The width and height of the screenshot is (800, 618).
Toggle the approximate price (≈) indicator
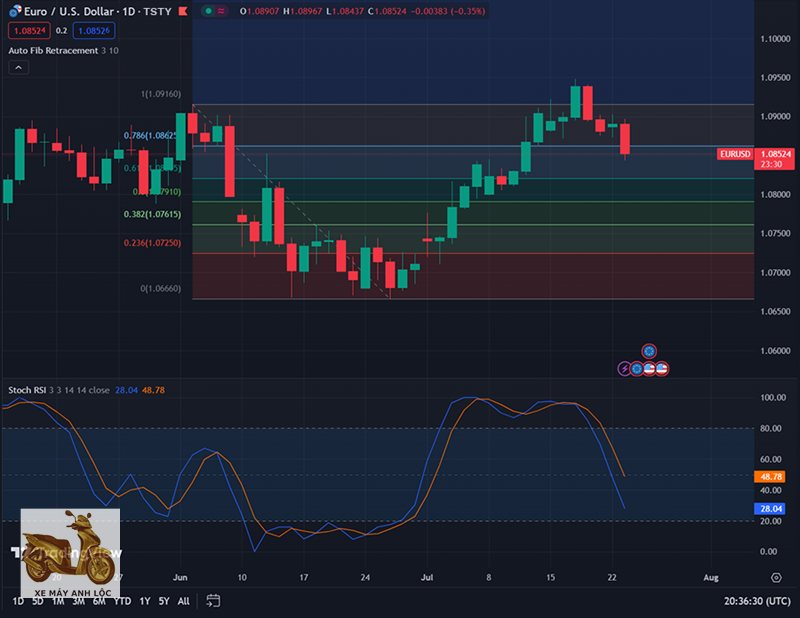(x=222, y=13)
